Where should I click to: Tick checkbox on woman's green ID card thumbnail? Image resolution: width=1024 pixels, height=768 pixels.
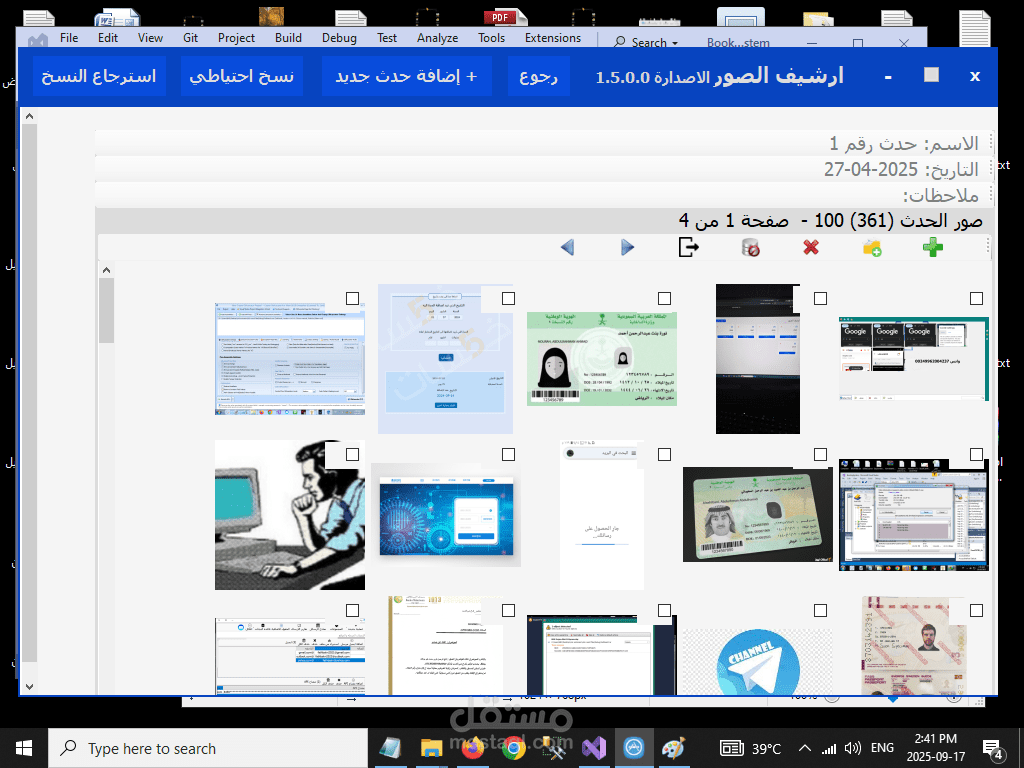click(x=664, y=298)
